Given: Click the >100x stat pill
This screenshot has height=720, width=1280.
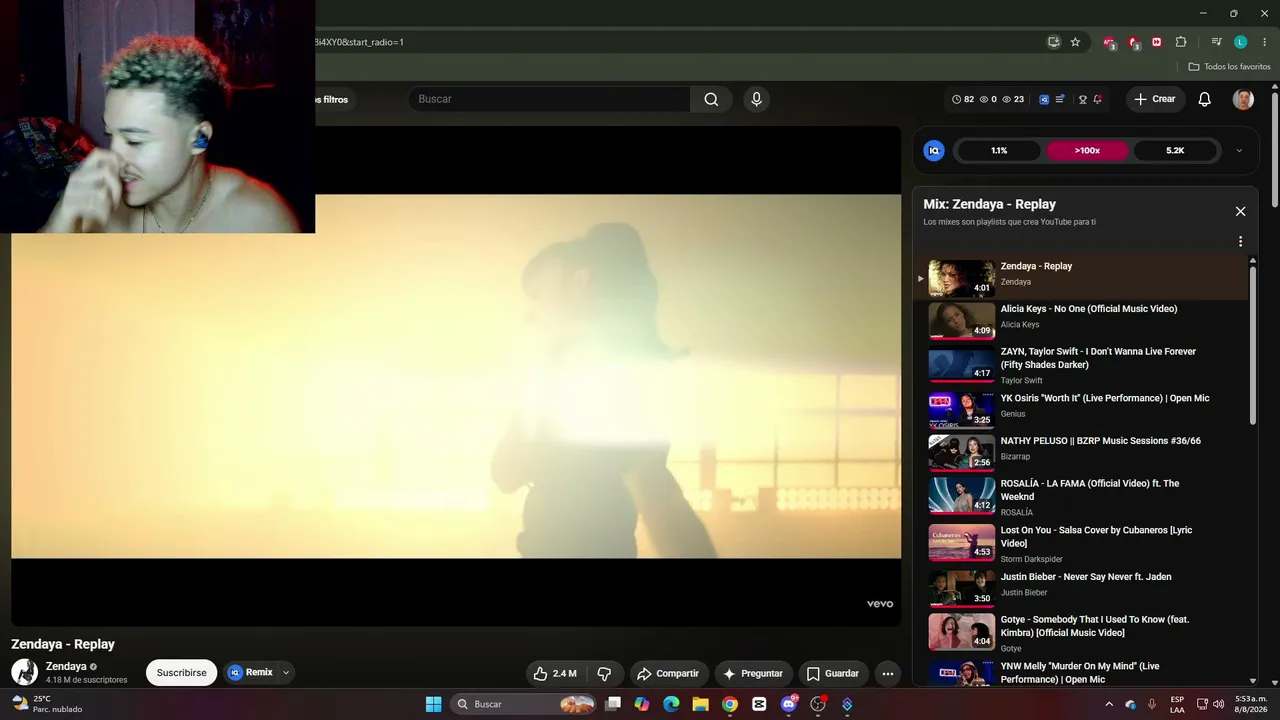Looking at the screenshot, I should pos(1087,151).
